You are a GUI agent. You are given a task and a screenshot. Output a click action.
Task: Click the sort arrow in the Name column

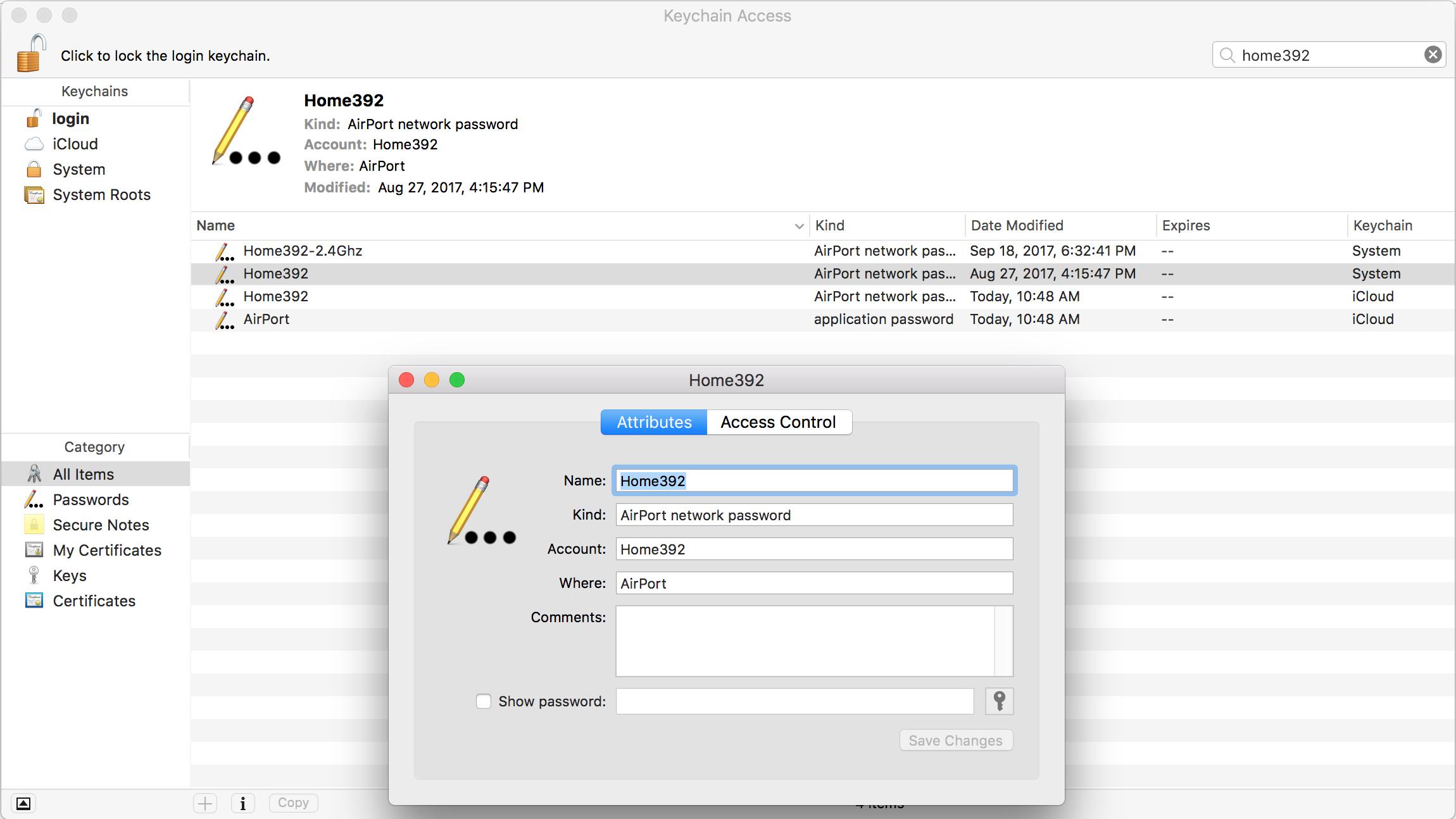point(799,227)
